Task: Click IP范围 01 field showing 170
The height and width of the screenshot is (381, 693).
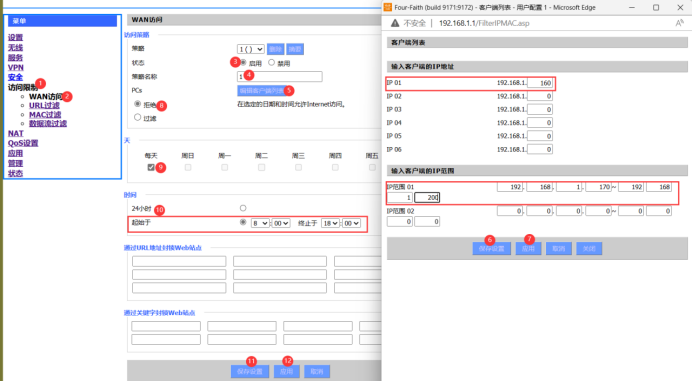Action: (598, 187)
